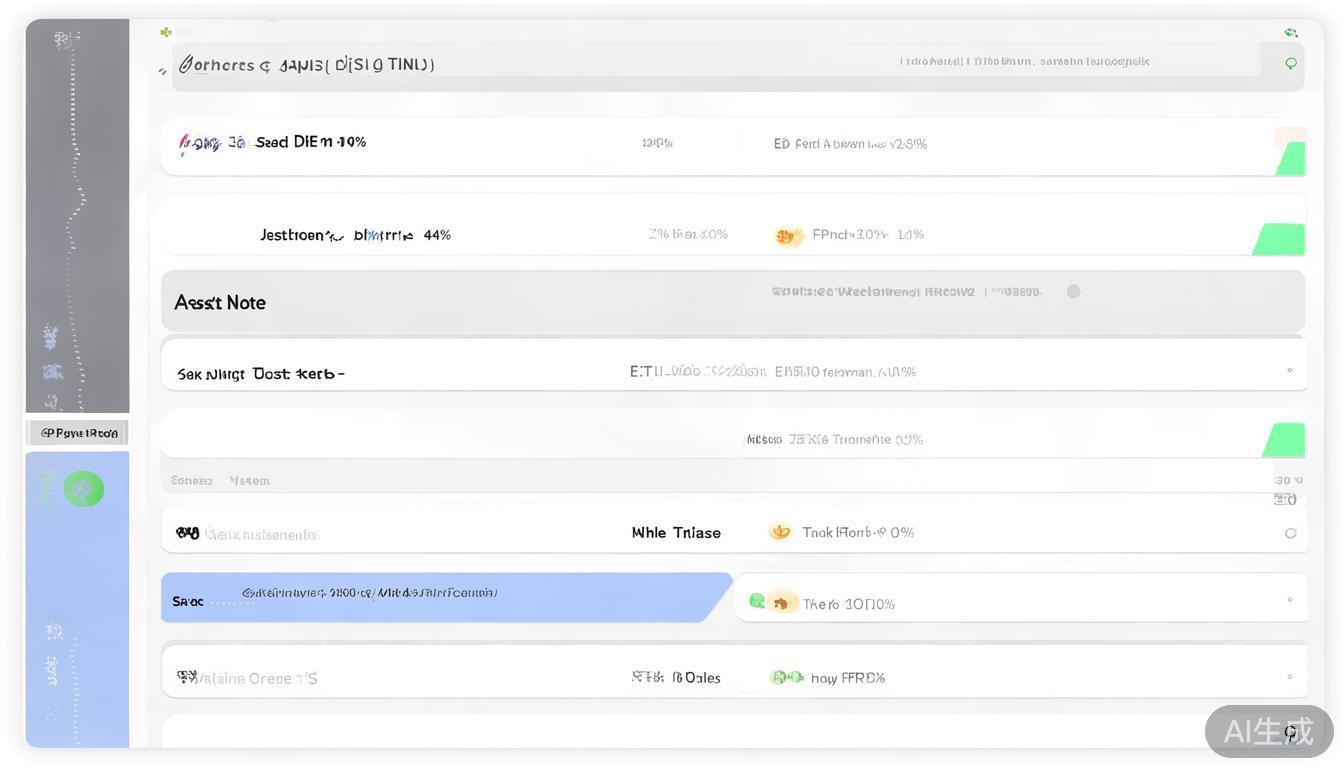Viewport: 1344px width, 768px height.
Task: Expand the 'Asst Note' section header
Action: pos(220,302)
